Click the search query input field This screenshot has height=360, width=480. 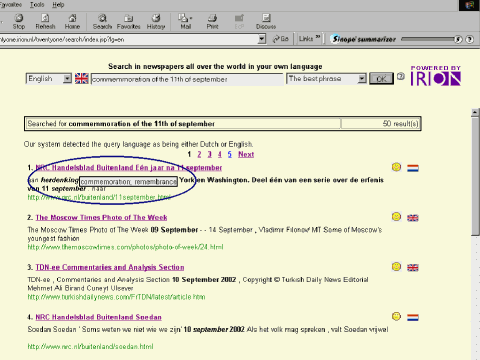point(187,79)
